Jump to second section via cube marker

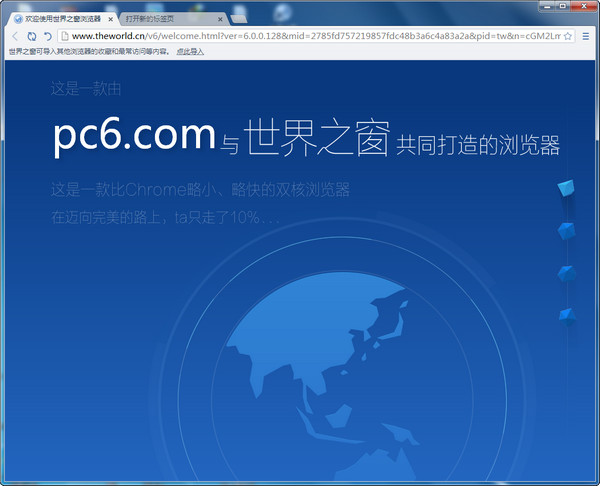tap(567, 231)
